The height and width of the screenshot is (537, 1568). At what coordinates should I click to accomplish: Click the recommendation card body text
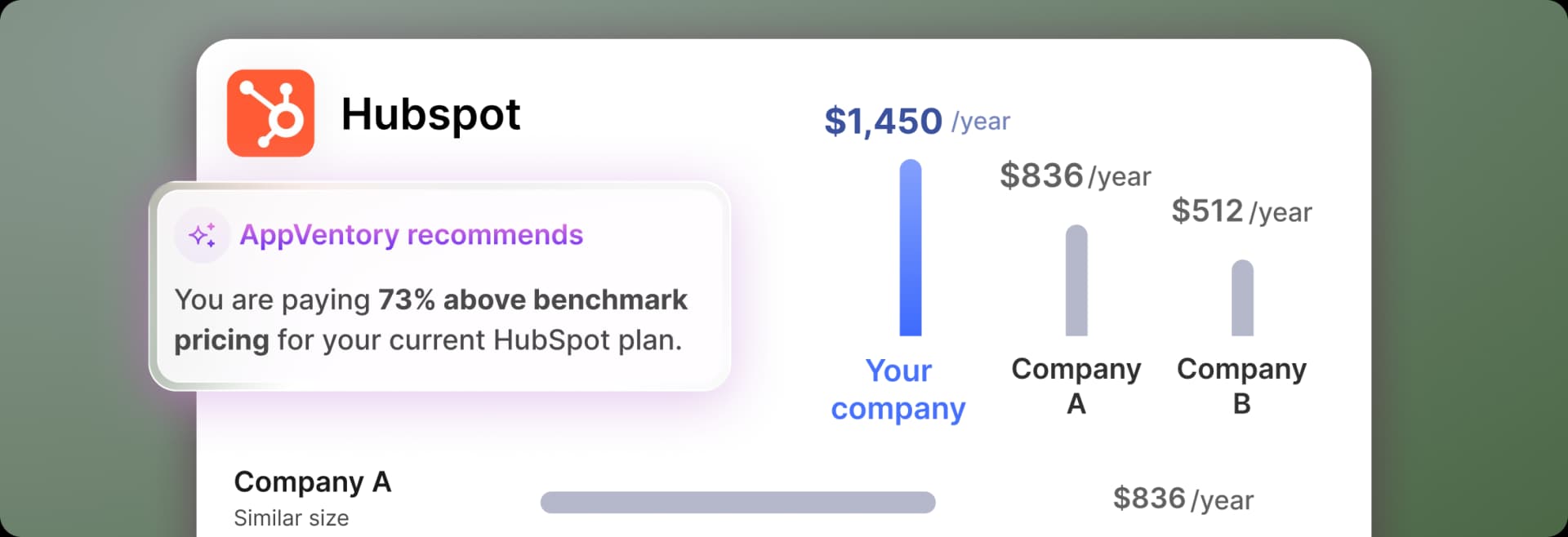(x=430, y=319)
